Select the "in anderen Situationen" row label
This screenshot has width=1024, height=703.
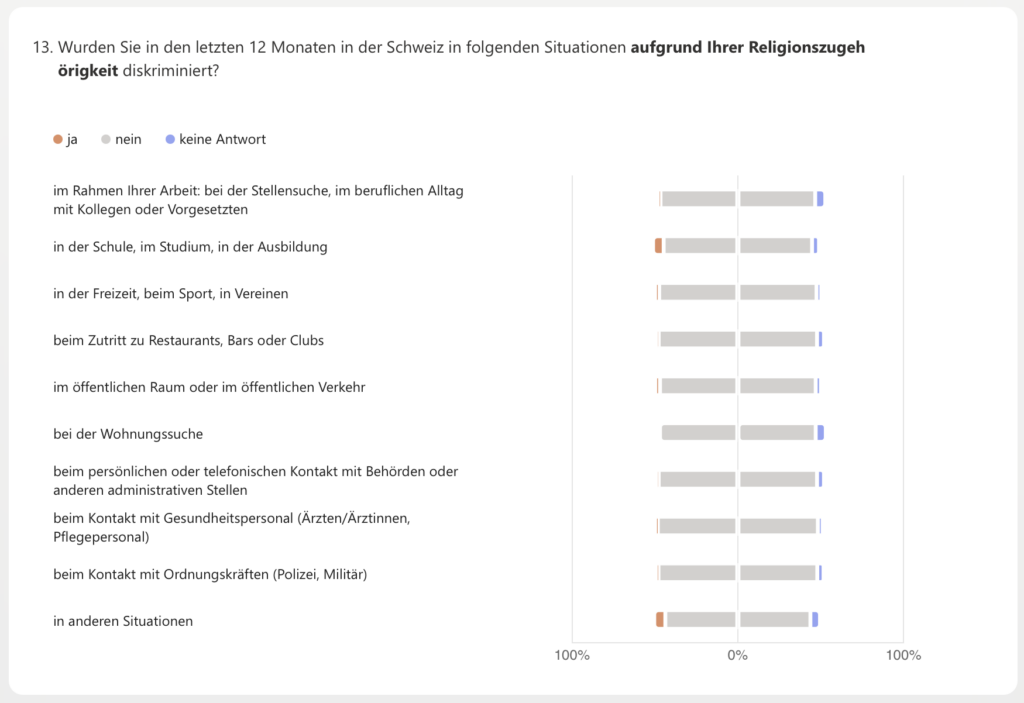pos(123,621)
